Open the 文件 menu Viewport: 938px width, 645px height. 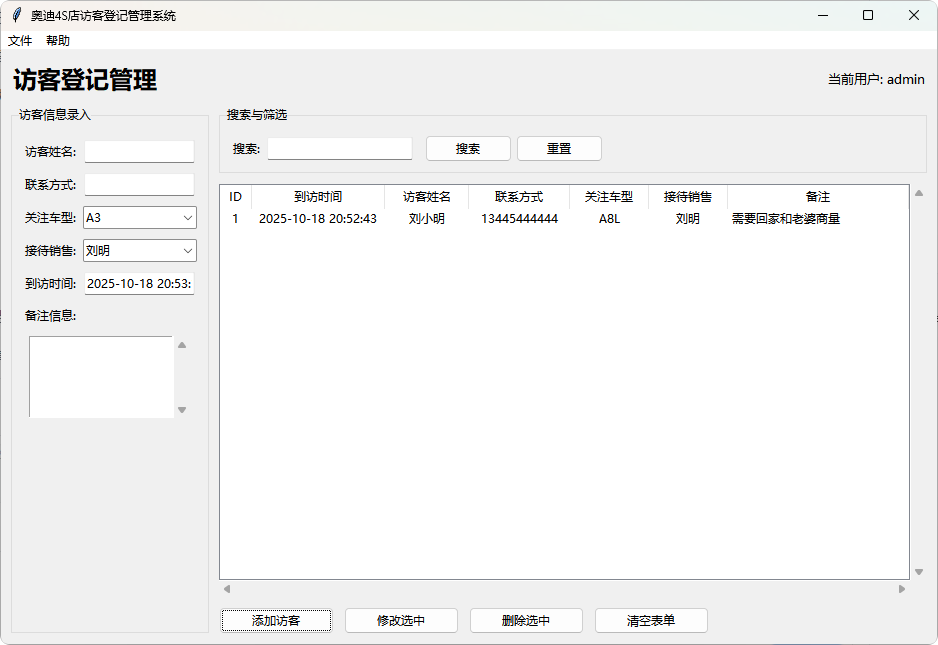(20, 39)
